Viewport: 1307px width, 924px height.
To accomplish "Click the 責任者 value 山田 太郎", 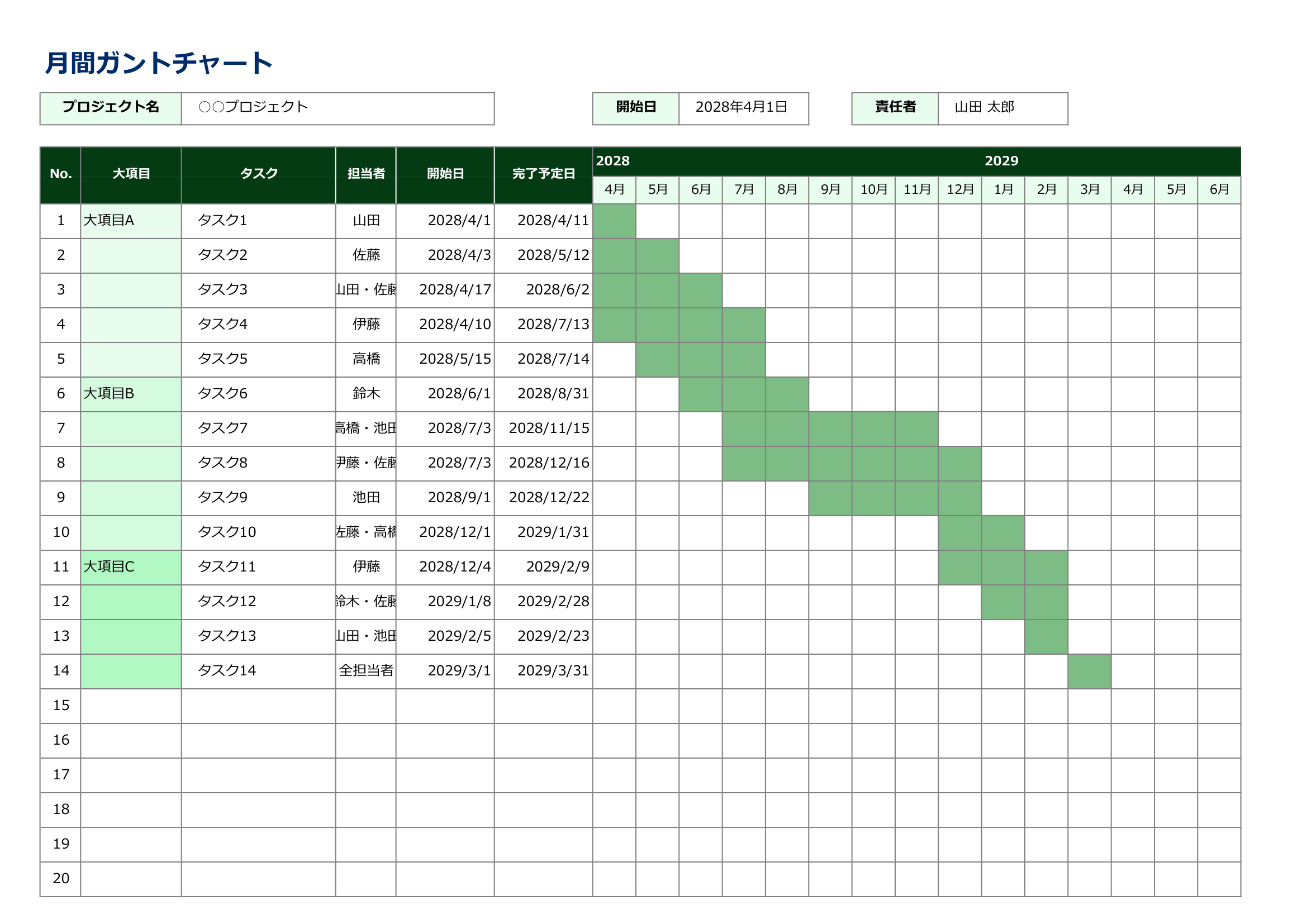I will click(x=1002, y=108).
